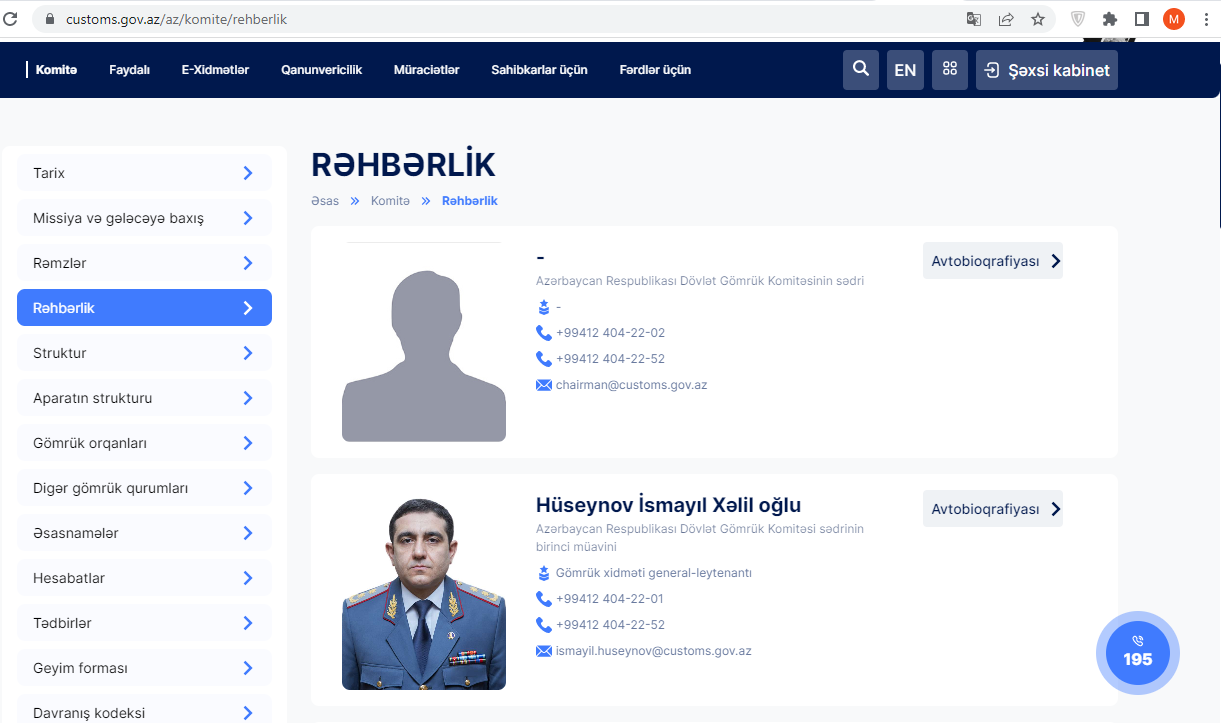Screen dimensions: 1221x723
Task: Open Missiya və gələcəyə baxış sidebar item
Action: [144, 218]
